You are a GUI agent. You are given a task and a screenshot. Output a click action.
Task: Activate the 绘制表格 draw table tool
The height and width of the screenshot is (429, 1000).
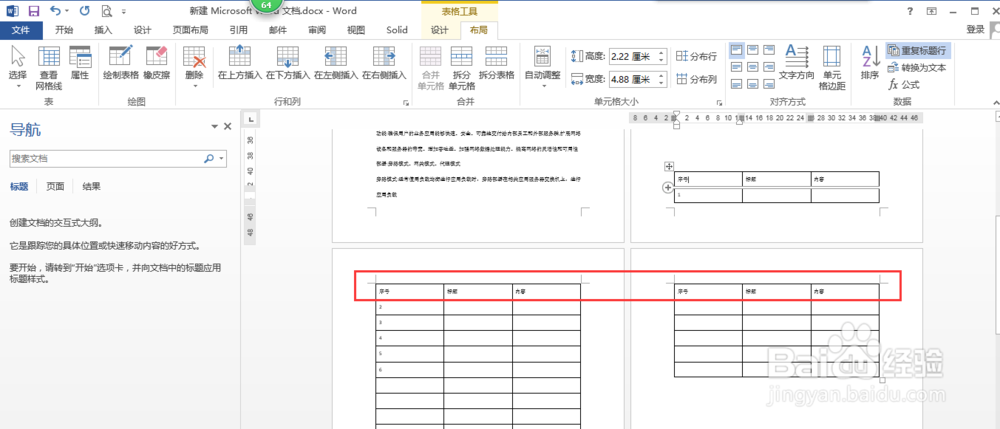(x=121, y=62)
